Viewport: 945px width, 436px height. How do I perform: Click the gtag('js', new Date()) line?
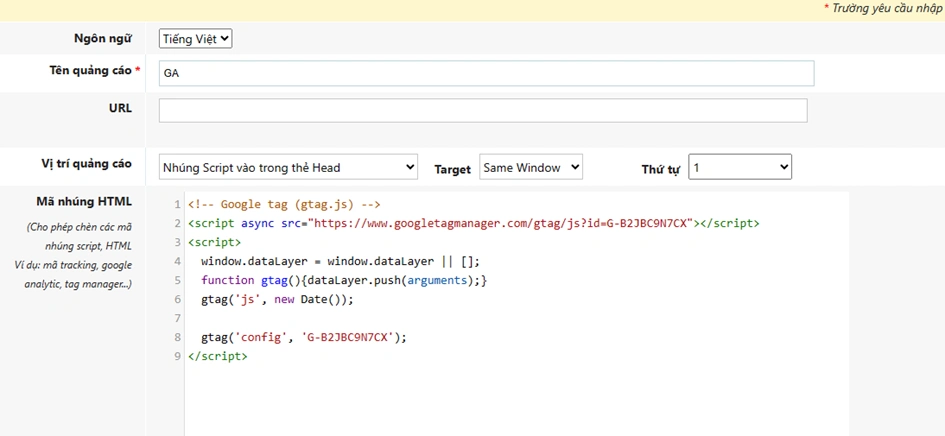pyautogui.click(x=277, y=300)
